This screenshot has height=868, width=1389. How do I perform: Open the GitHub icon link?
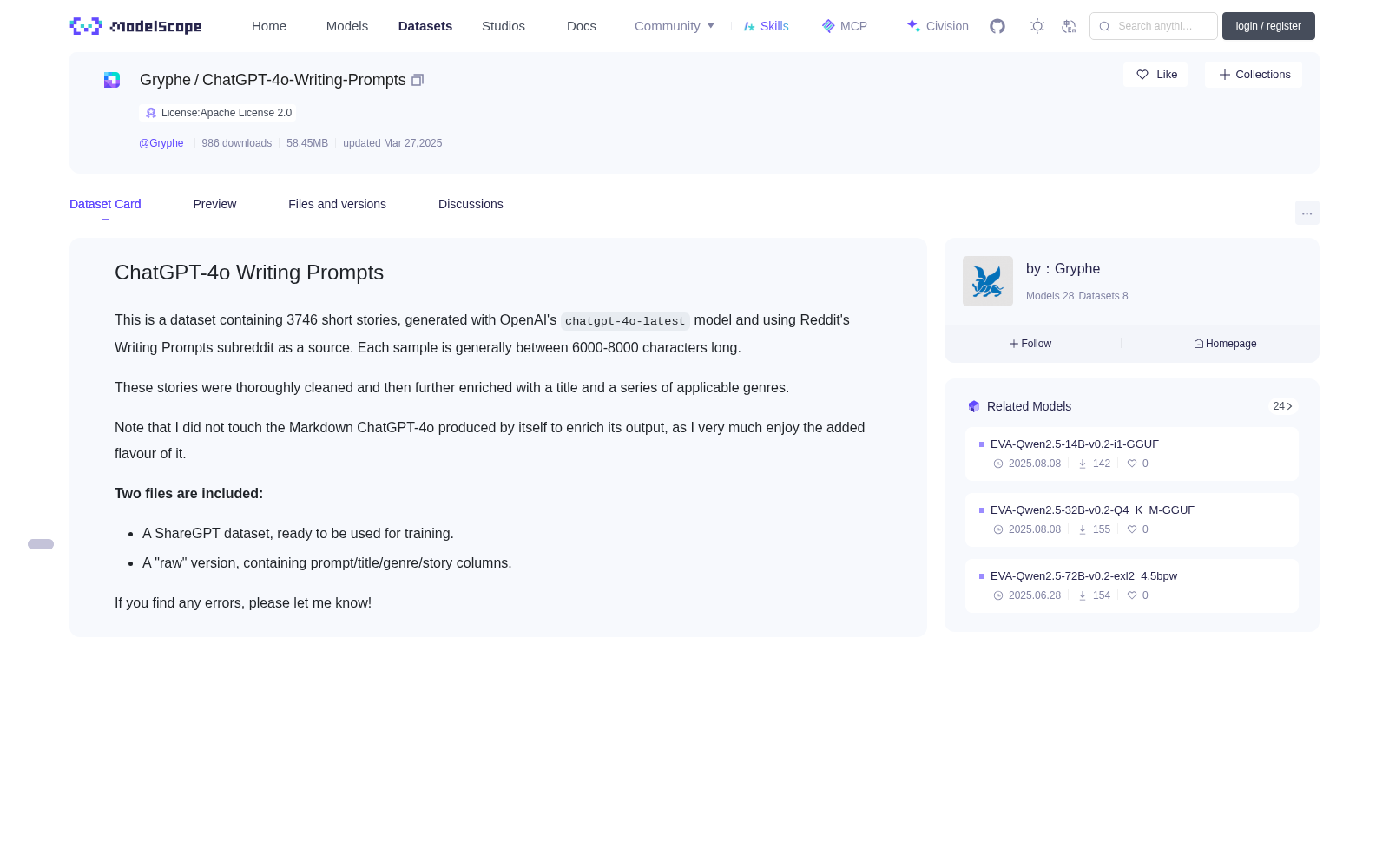point(997,26)
